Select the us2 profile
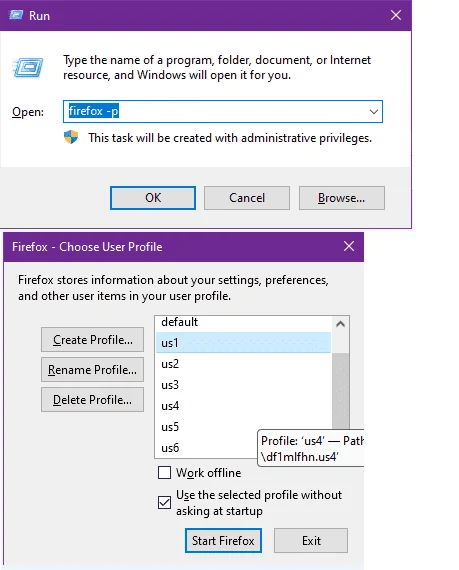The width and height of the screenshot is (459, 570). [243, 364]
